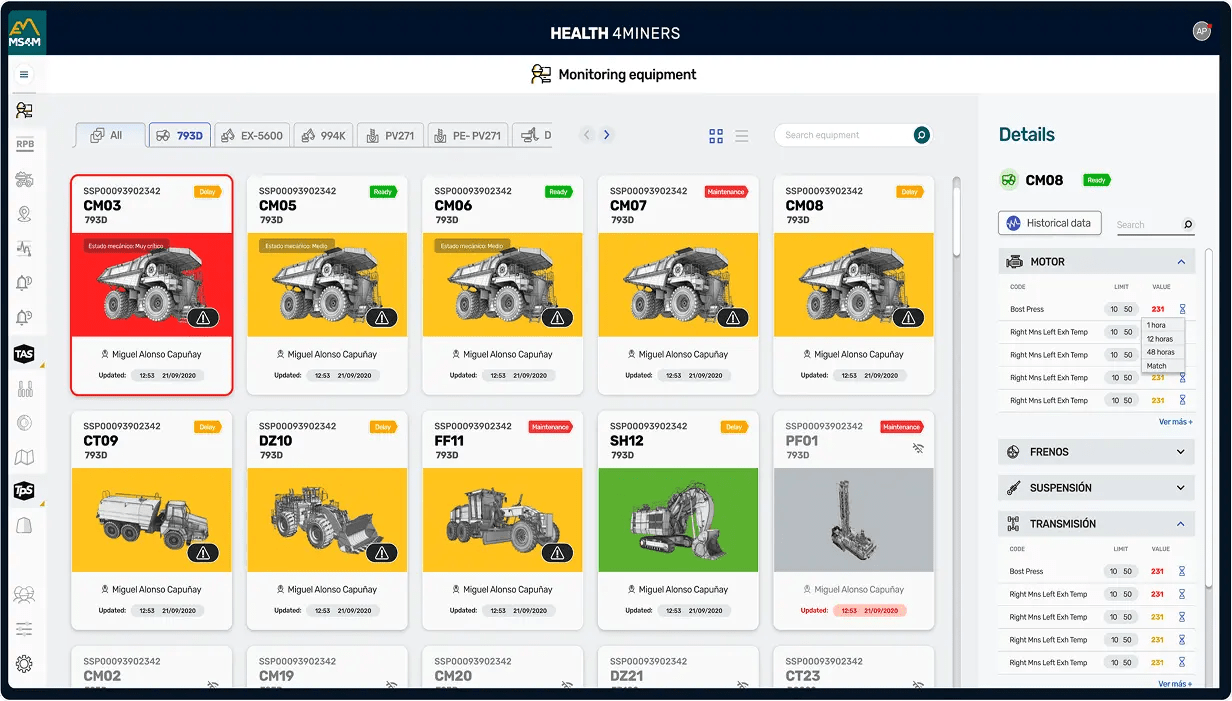Open Historical data for CM08
This screenshot has width=1232, height=701.
click(1050, 223)
